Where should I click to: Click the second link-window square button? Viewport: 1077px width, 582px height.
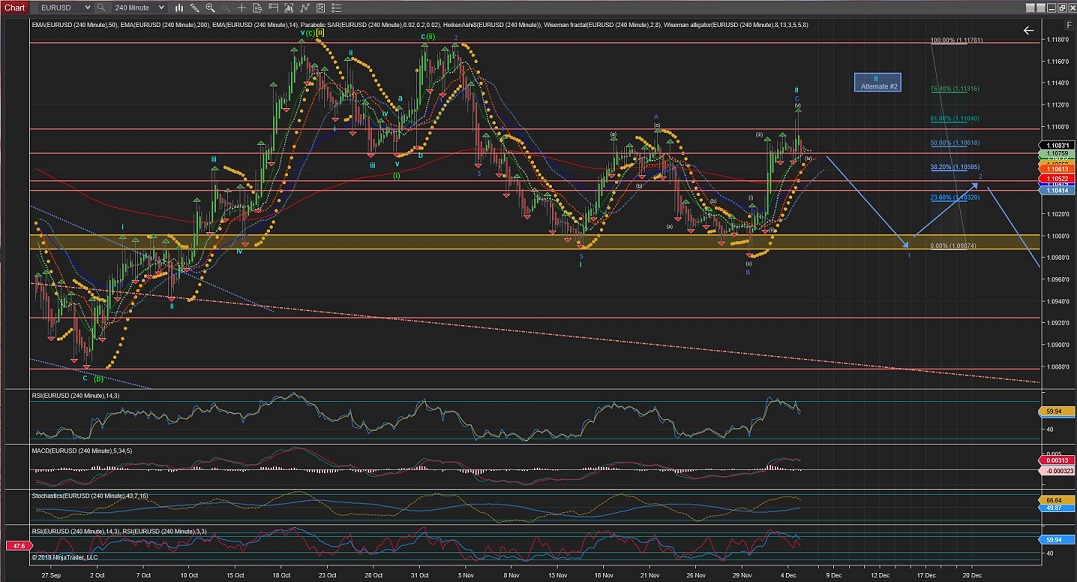pyautogui.click(x=1041, y=8)
